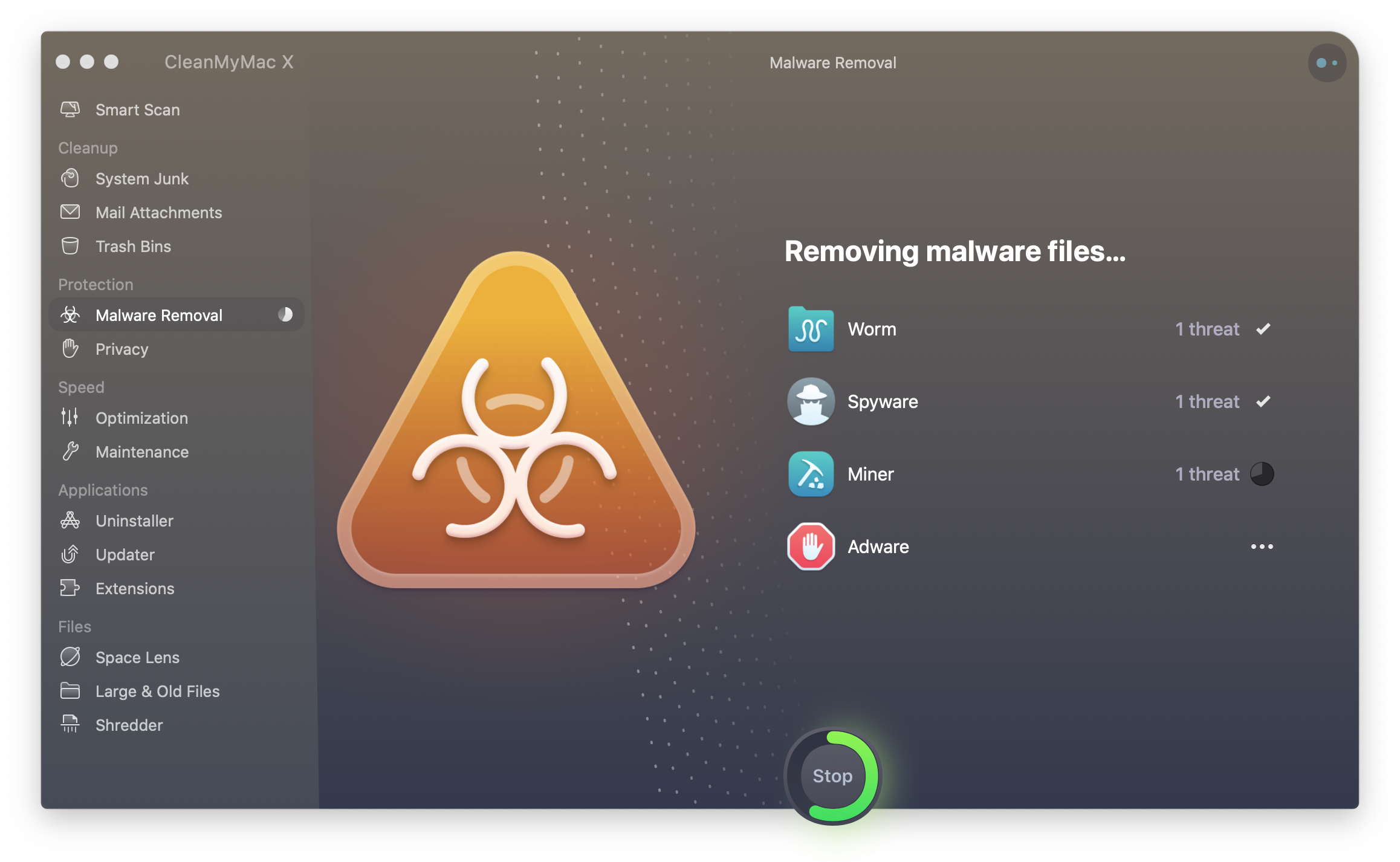
Task: Click the Adware threat icon
Action: pyautogui.click(x=810, y=546)
